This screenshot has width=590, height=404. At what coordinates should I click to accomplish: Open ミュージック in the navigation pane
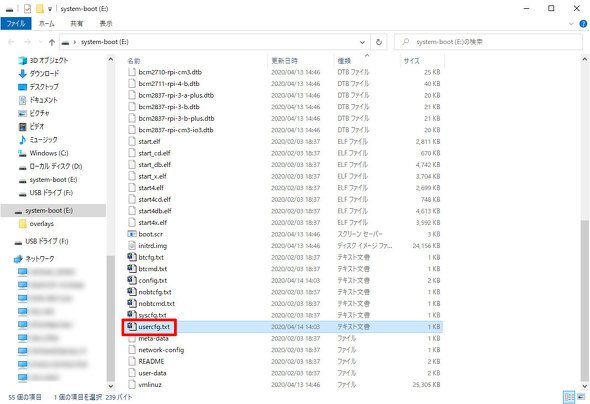click(x=44, y=140)
